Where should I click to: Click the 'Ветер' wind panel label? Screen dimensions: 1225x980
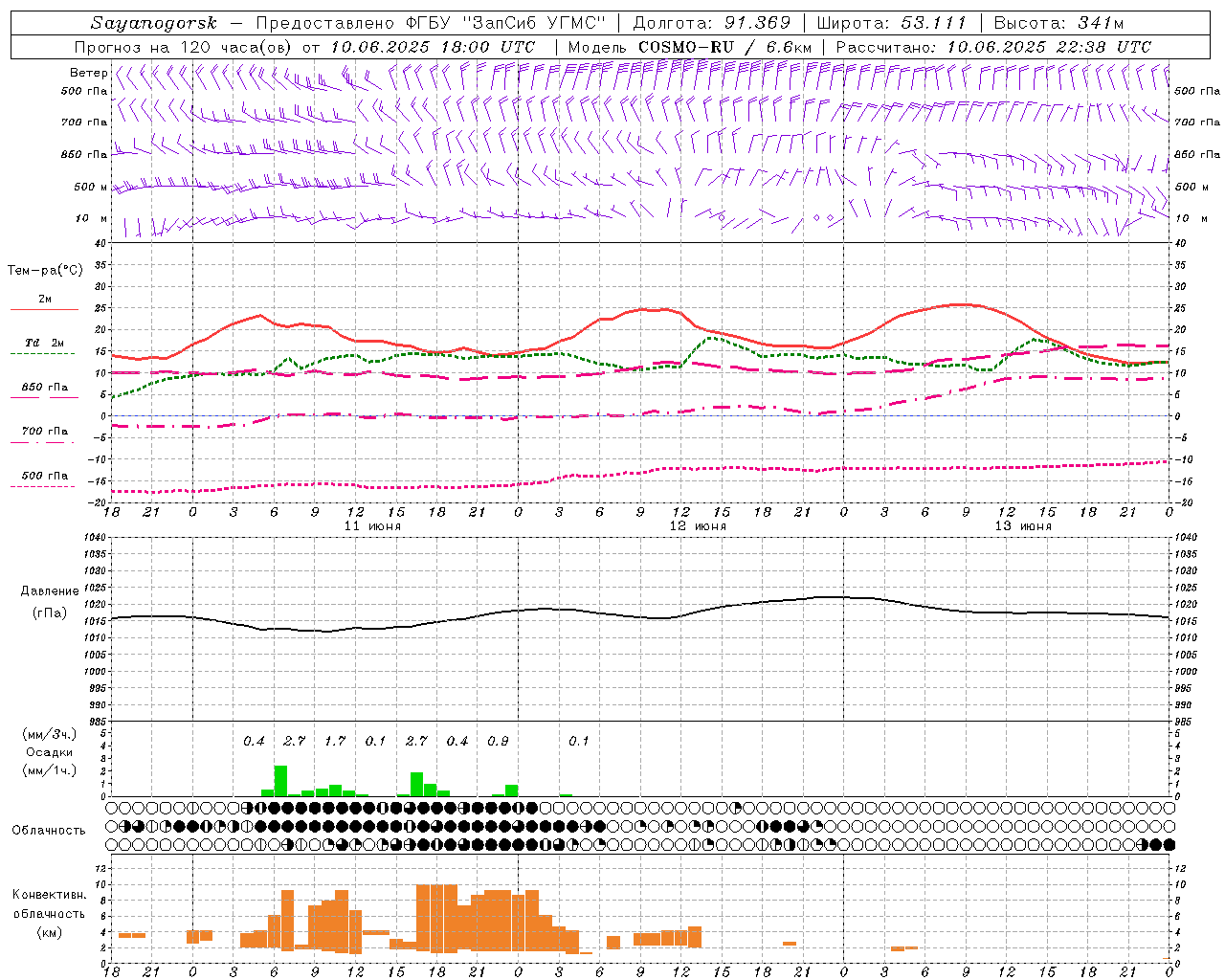pos(88,73)
